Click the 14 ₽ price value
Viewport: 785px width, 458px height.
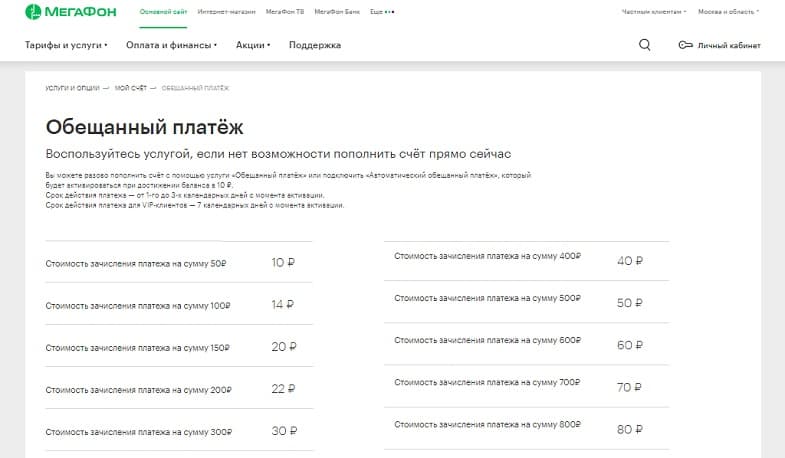tap(283, 304)
